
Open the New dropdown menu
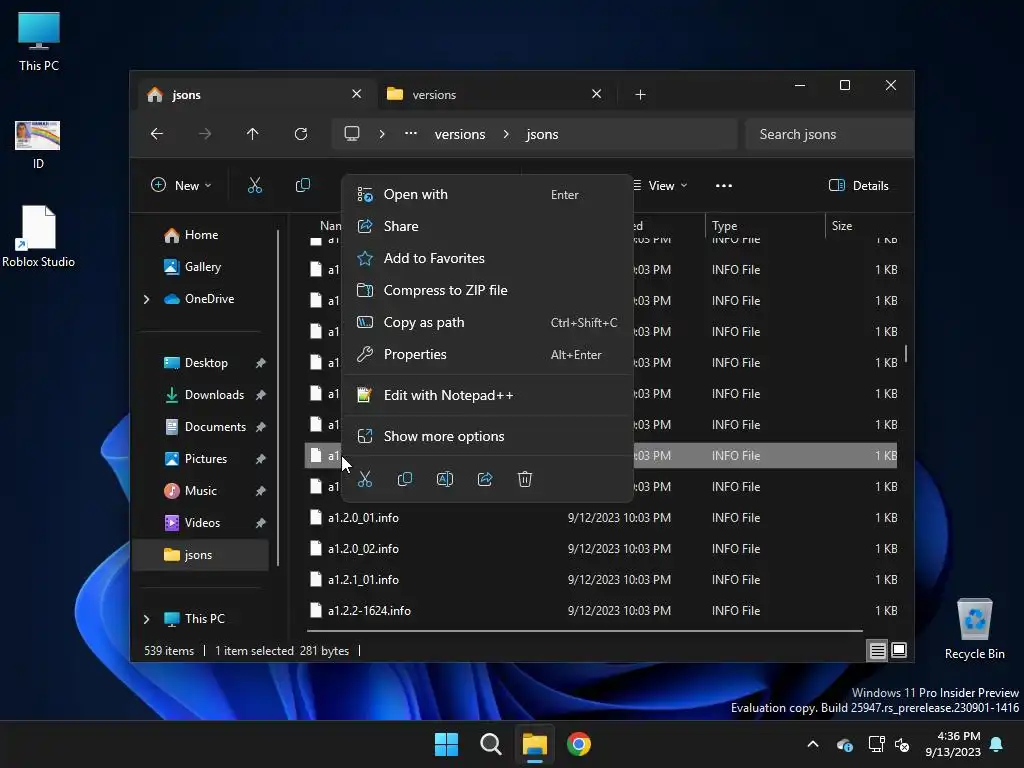coord(181,185)
